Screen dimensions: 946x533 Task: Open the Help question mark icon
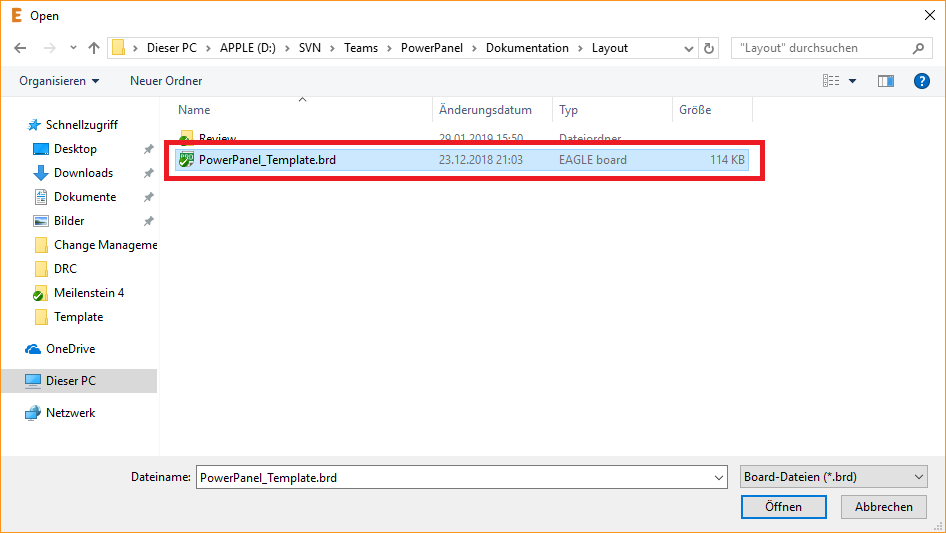922,81
